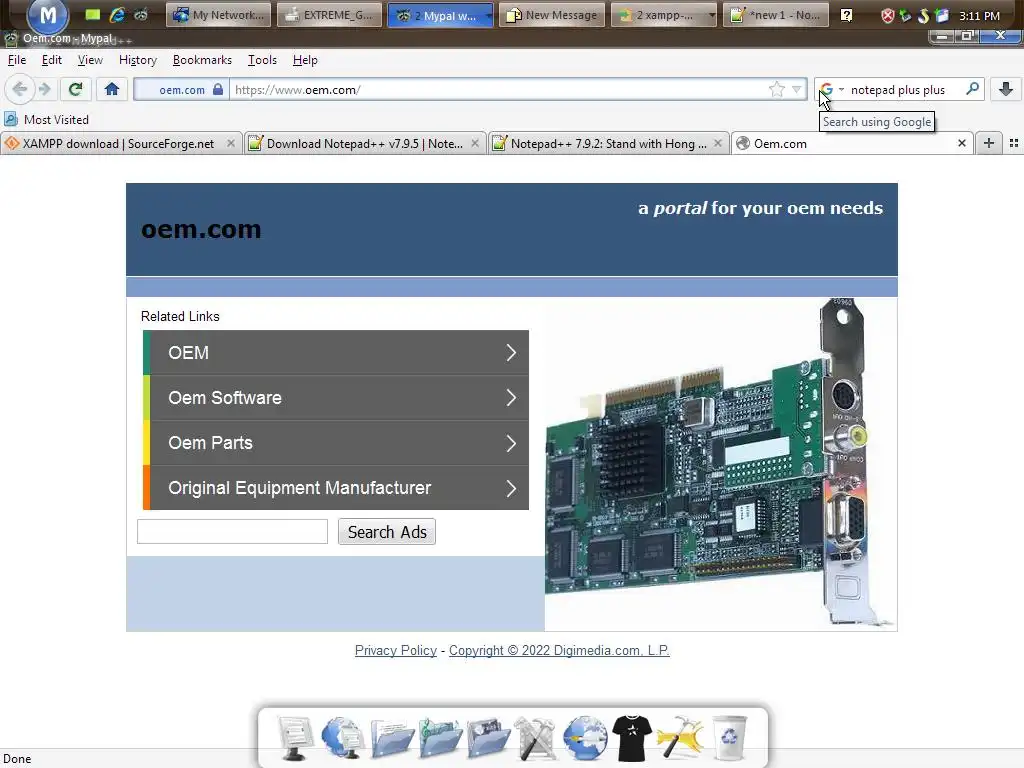This screenshot has height=768, width=1024.
Task: Open the Copyright 2022 Digimedia.com link
Action: [559, 650]
